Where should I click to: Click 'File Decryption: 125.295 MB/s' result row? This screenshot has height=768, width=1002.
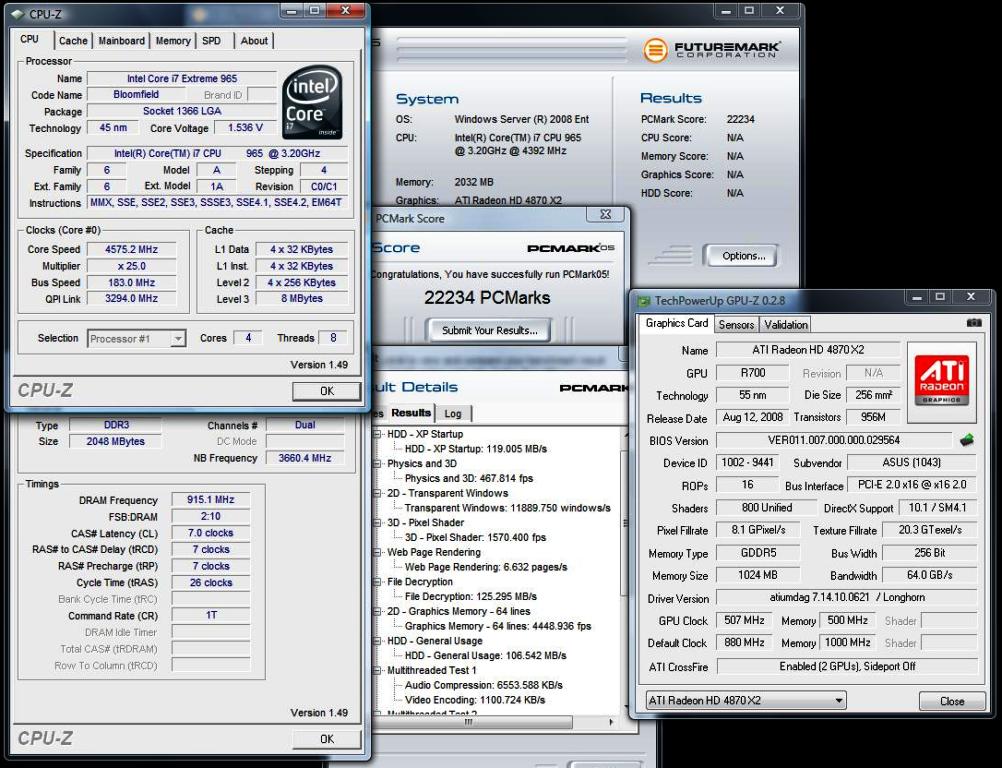tap(470, 596)
